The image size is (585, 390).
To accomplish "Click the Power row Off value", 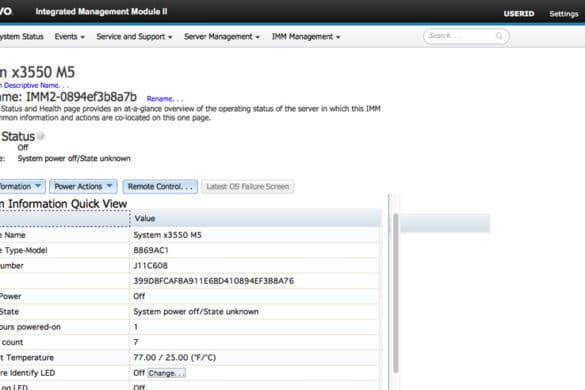I will (139, 296).
